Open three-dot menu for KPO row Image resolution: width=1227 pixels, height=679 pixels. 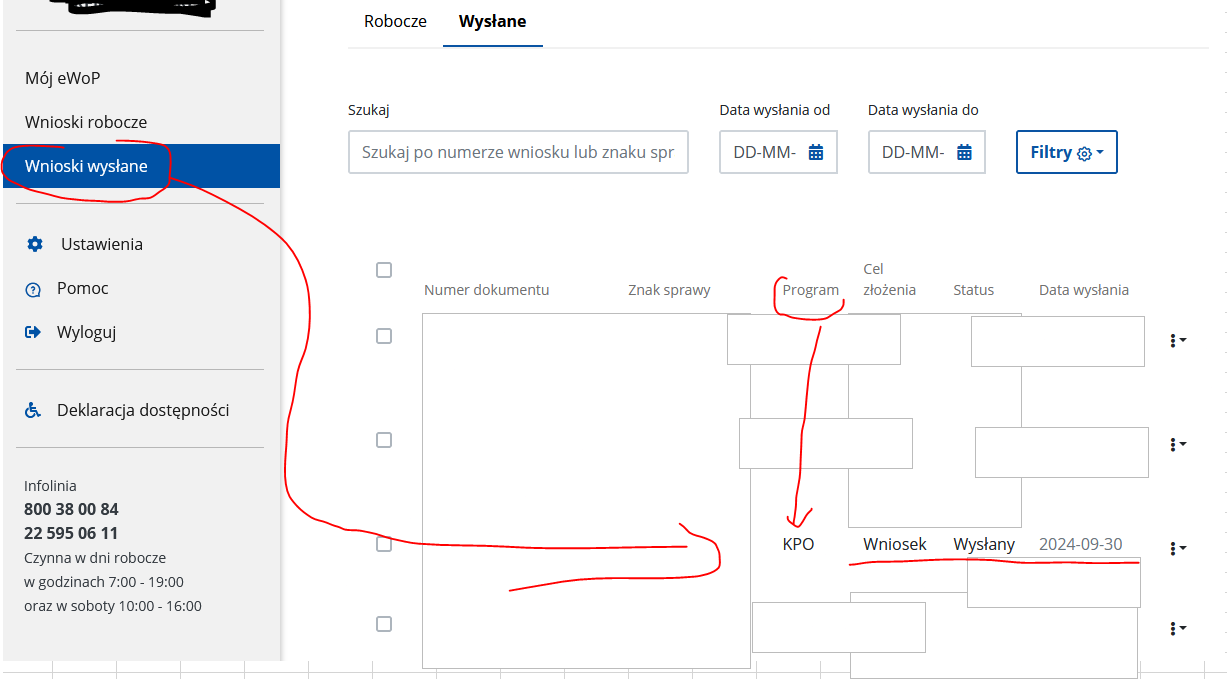[1176, 548]
